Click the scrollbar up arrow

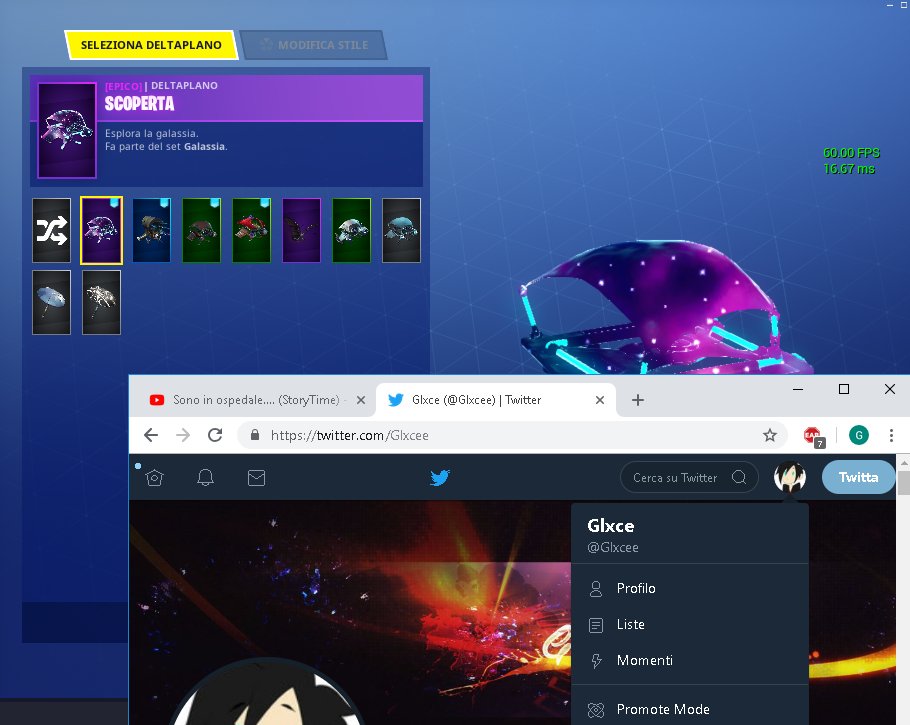[x=904, y=463]
